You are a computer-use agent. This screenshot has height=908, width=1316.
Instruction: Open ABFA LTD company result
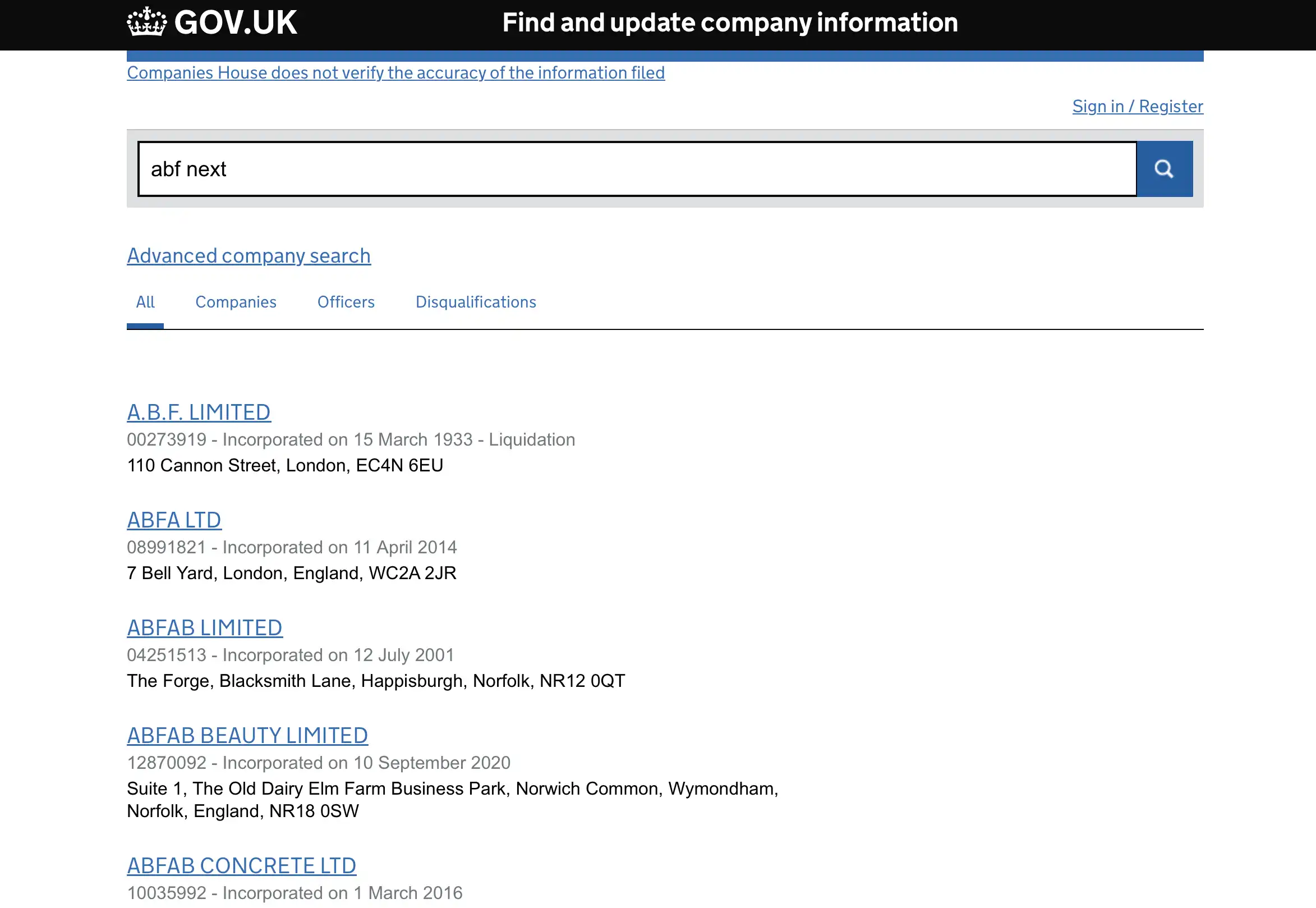click(x=174, y=520)
